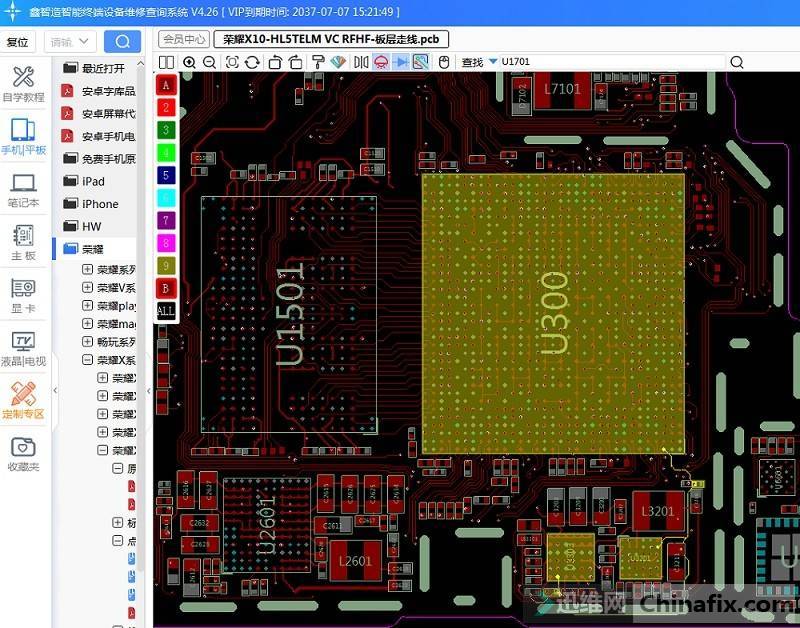Click the zoom-in magnifier in the PCB toolbar

pos(189,62)
